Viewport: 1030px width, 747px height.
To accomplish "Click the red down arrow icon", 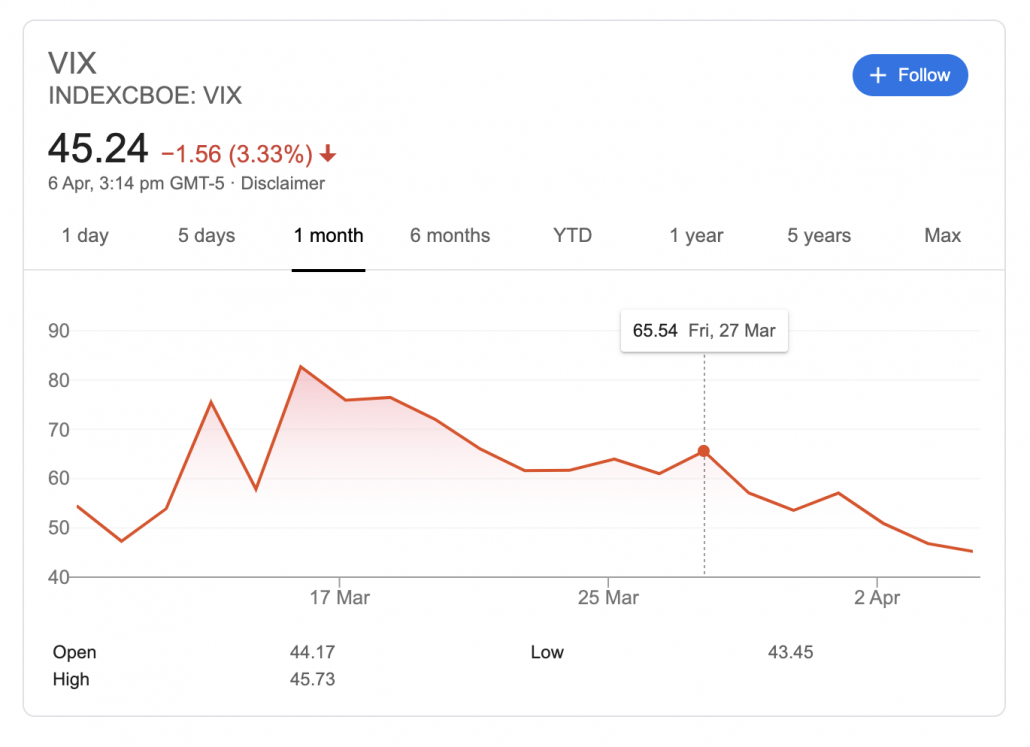I will click(328, 155).
